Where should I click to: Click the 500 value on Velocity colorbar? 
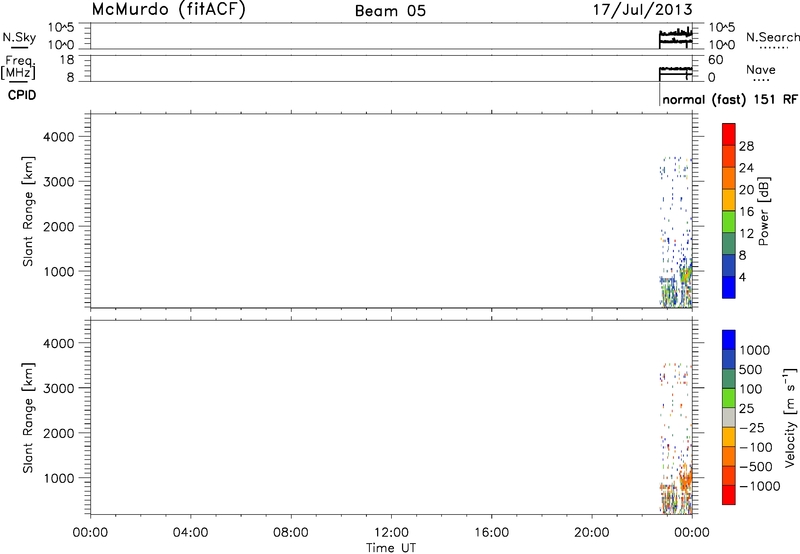(x=750, y=370)
